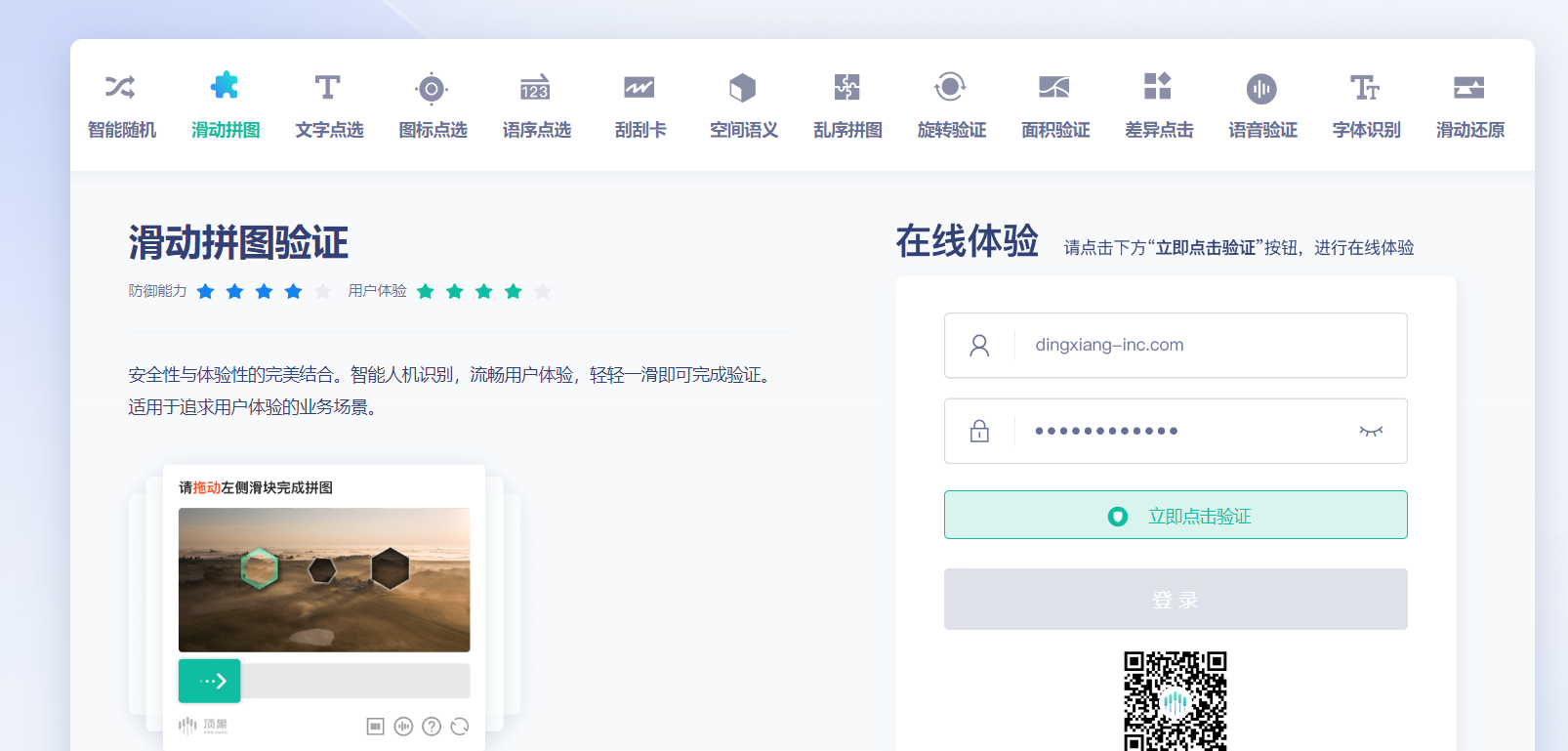The image size is (1568, 751).
Task: Click the 防御能力 rating label
Action: 157,291
